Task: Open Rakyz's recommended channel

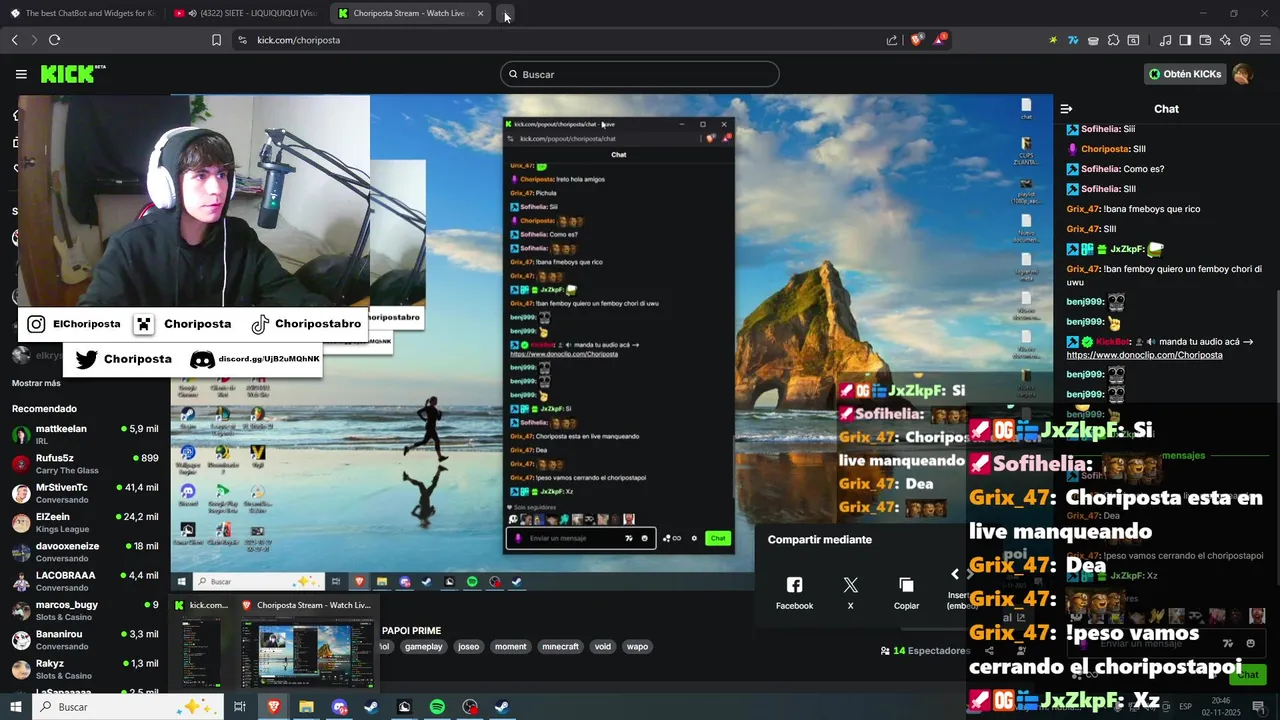Action: pos(85,669)
